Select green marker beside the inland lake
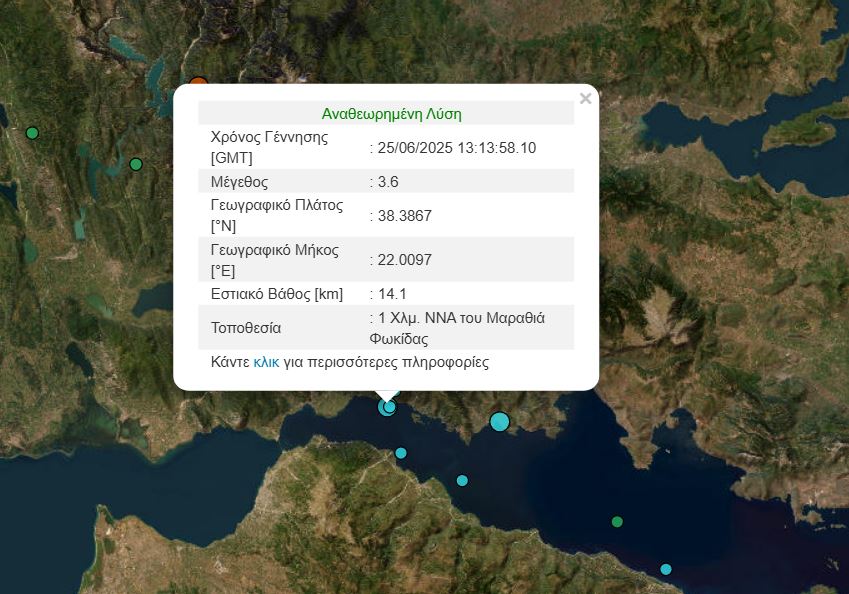 coord(136,164)
